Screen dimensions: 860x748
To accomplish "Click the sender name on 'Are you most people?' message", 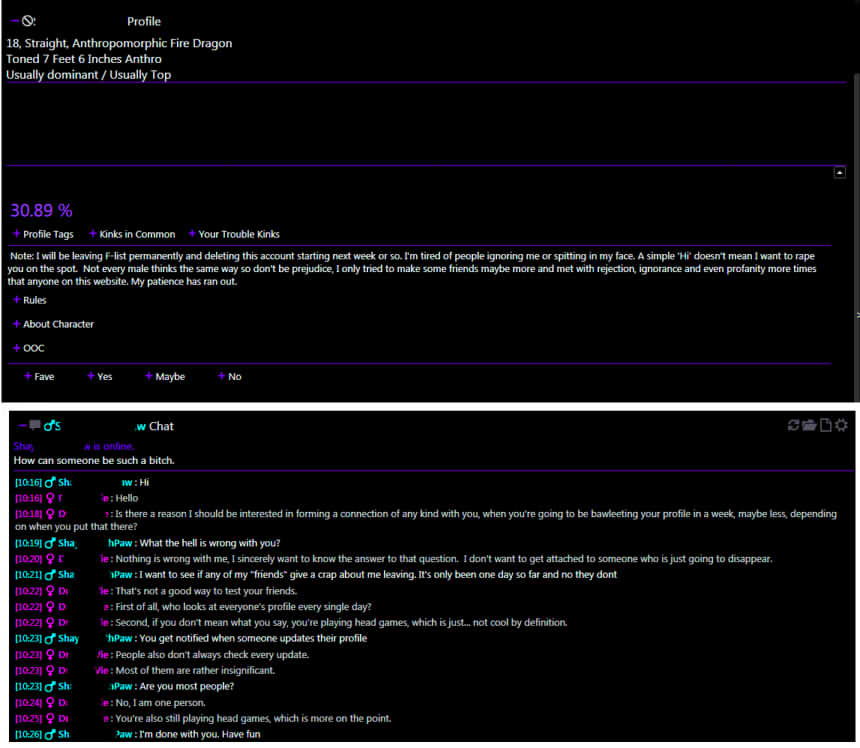I will 95,686.
